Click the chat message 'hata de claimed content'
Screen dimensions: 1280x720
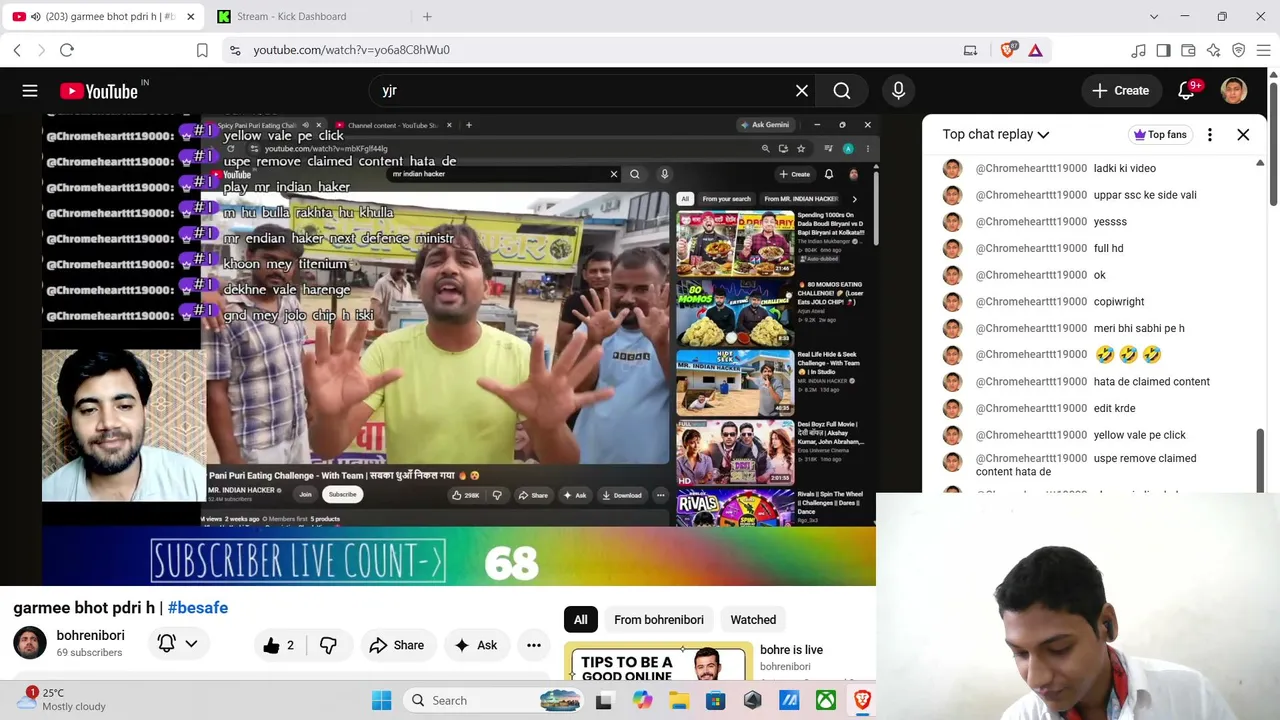point(1152,381)
